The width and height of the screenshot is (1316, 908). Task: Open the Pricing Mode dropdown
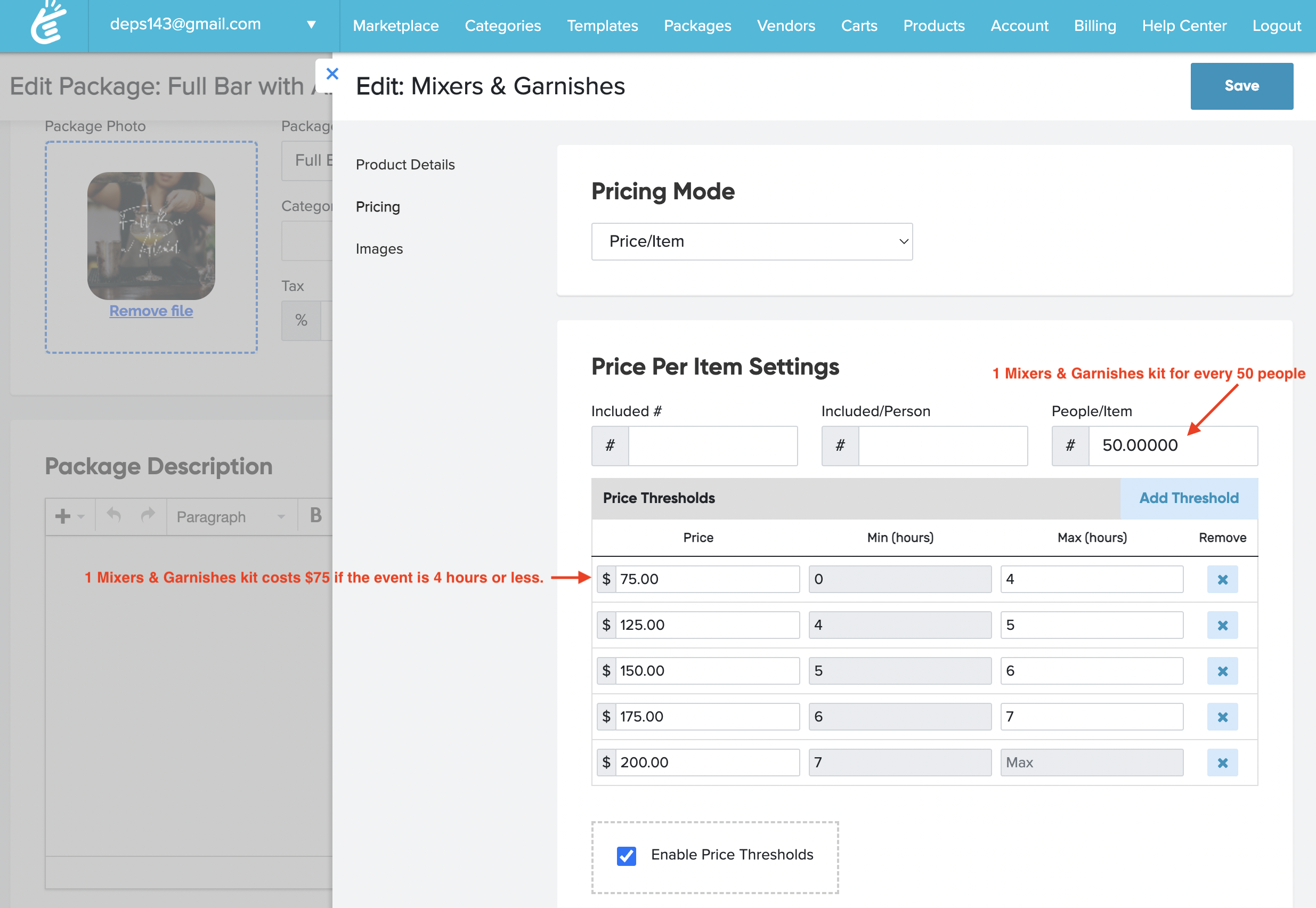point(751,242)
